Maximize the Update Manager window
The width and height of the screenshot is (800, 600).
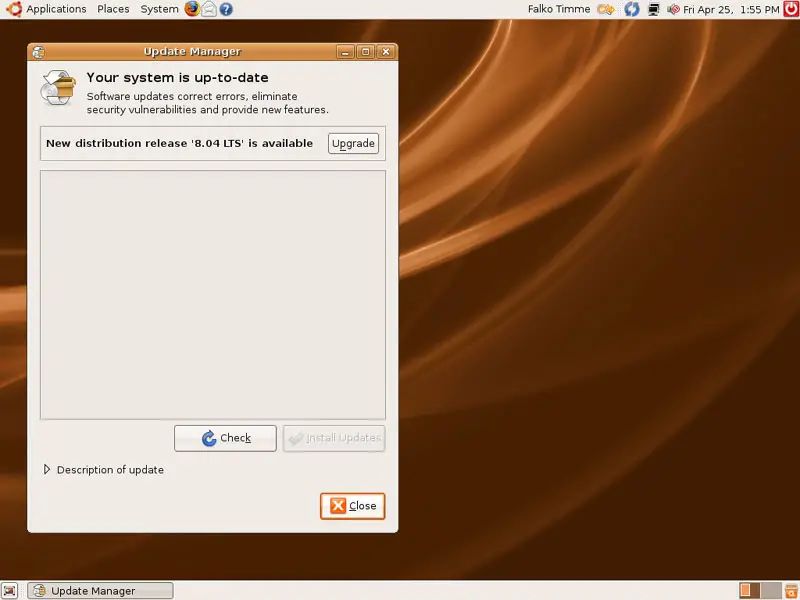[365, 52]
